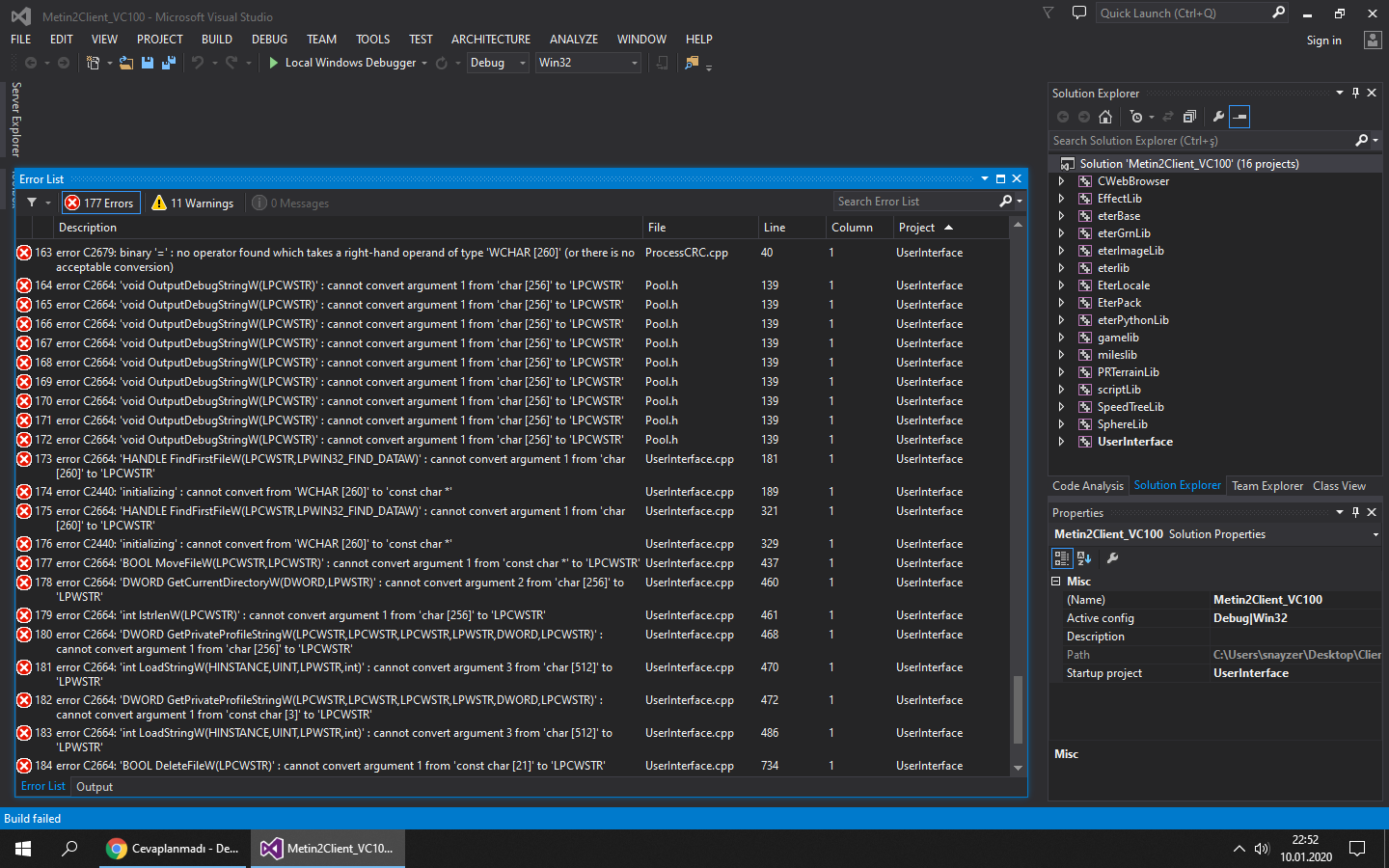Pin the Properties panel

1355,512
